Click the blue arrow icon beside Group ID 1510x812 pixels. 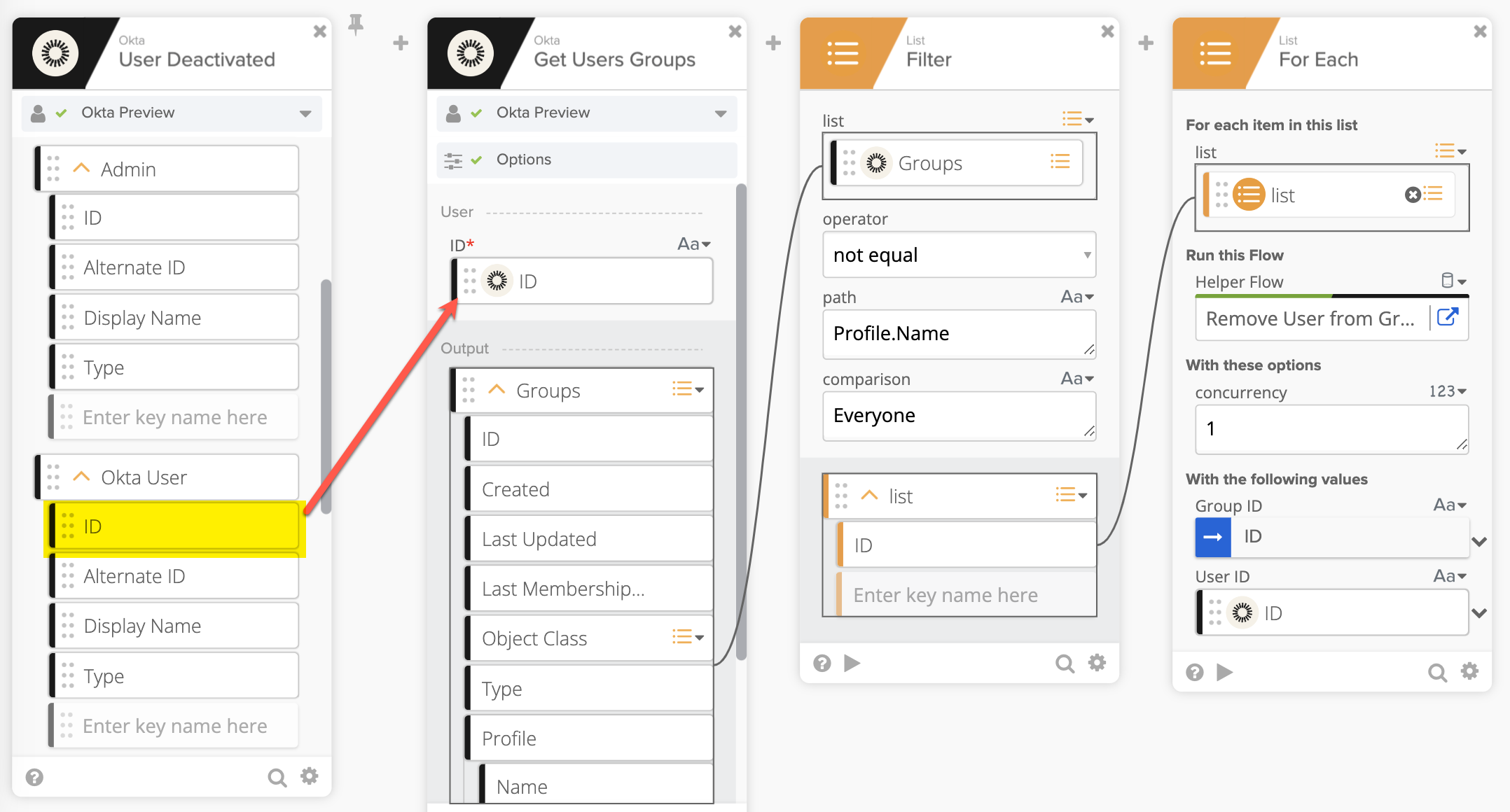(x=1213, y=537)
